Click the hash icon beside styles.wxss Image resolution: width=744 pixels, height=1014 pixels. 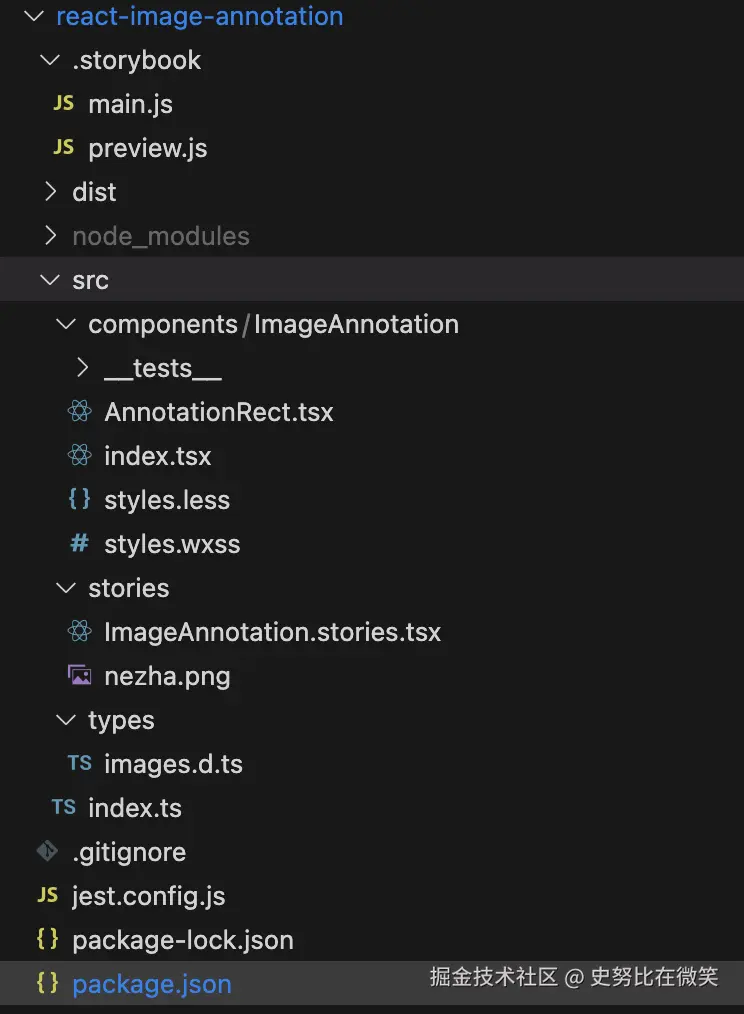[x=79, y=544]
